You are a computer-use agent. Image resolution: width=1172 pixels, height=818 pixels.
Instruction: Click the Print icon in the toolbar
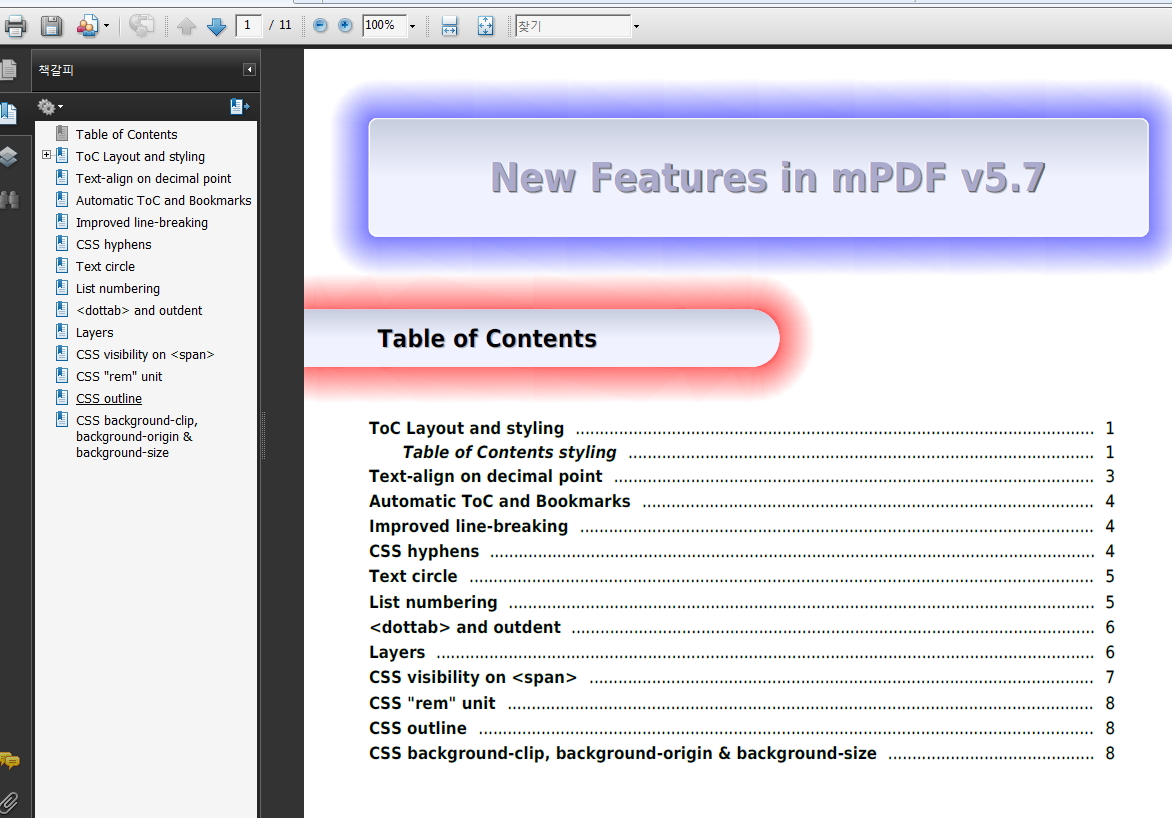(x=15, y=26)
